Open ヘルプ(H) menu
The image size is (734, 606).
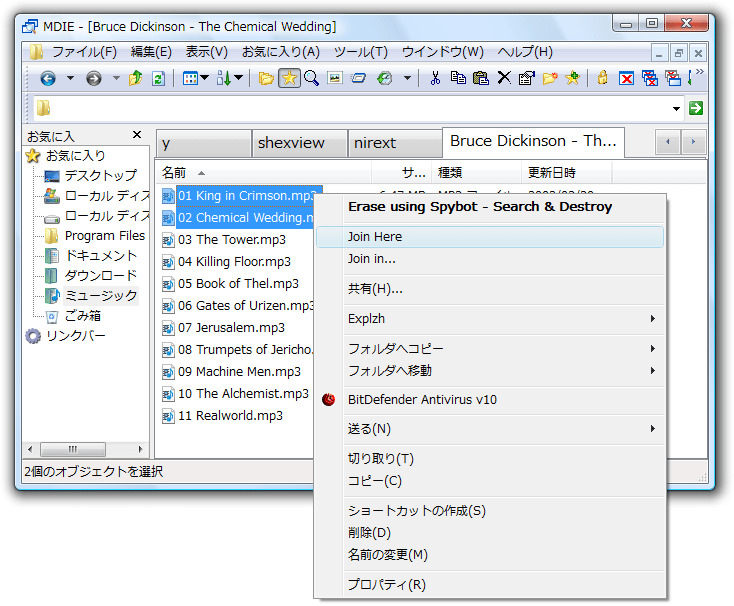(525, 52)
